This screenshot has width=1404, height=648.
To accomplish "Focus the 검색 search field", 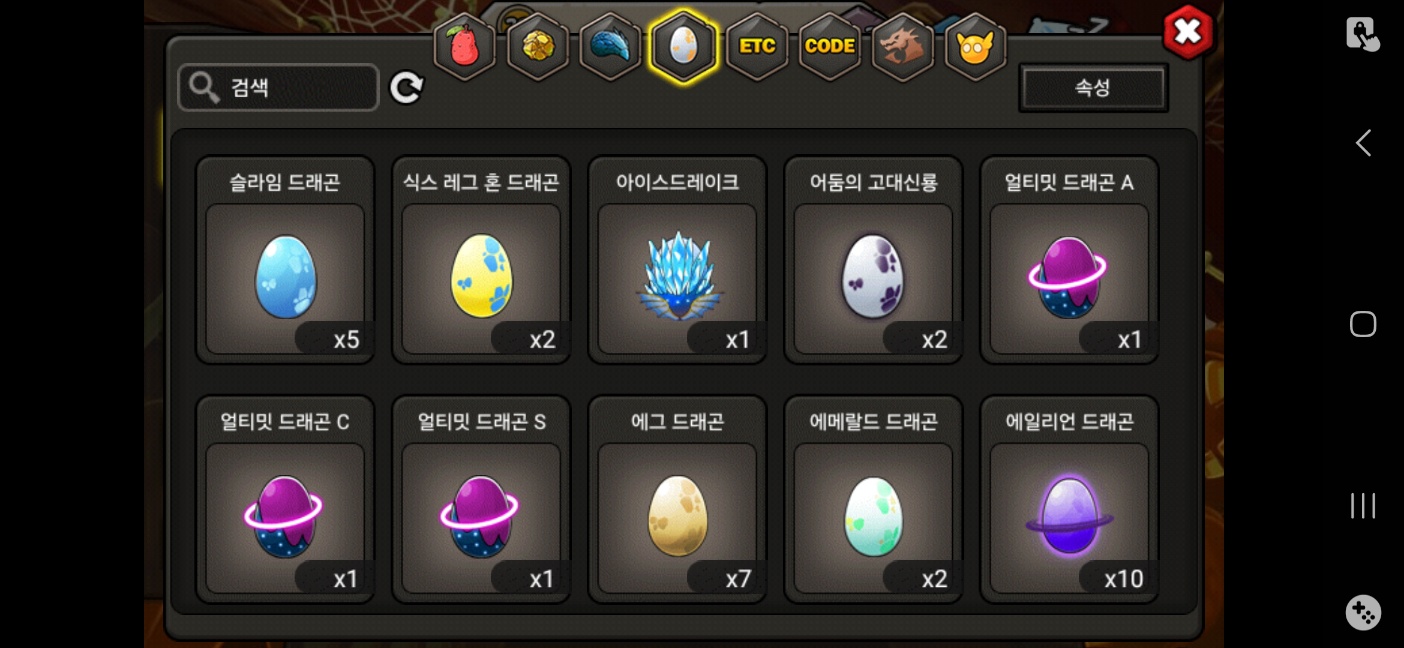I will point(278,88).
